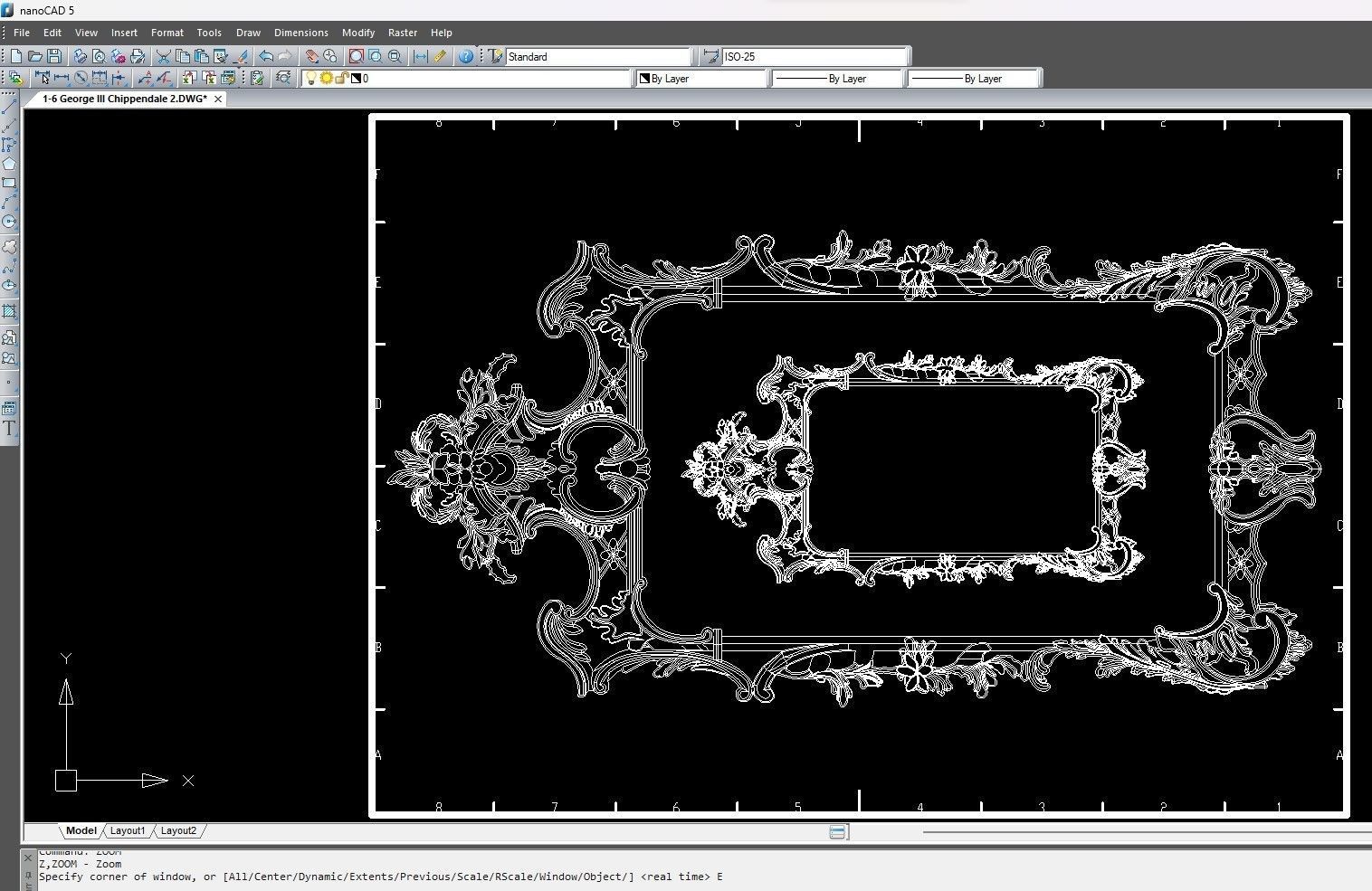Undo the last action
The width and height of the screenshot is (1372, 891).
[265, 56]
